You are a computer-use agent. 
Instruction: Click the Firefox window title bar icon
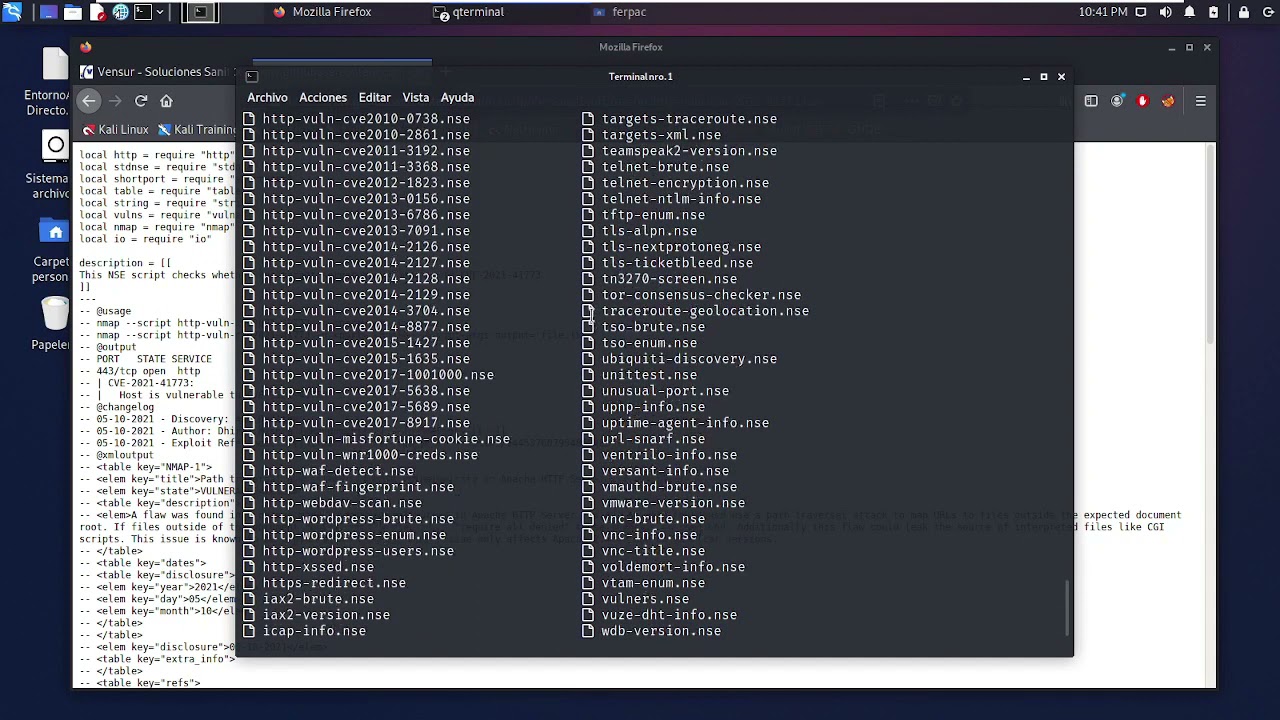tap(86, 47)
